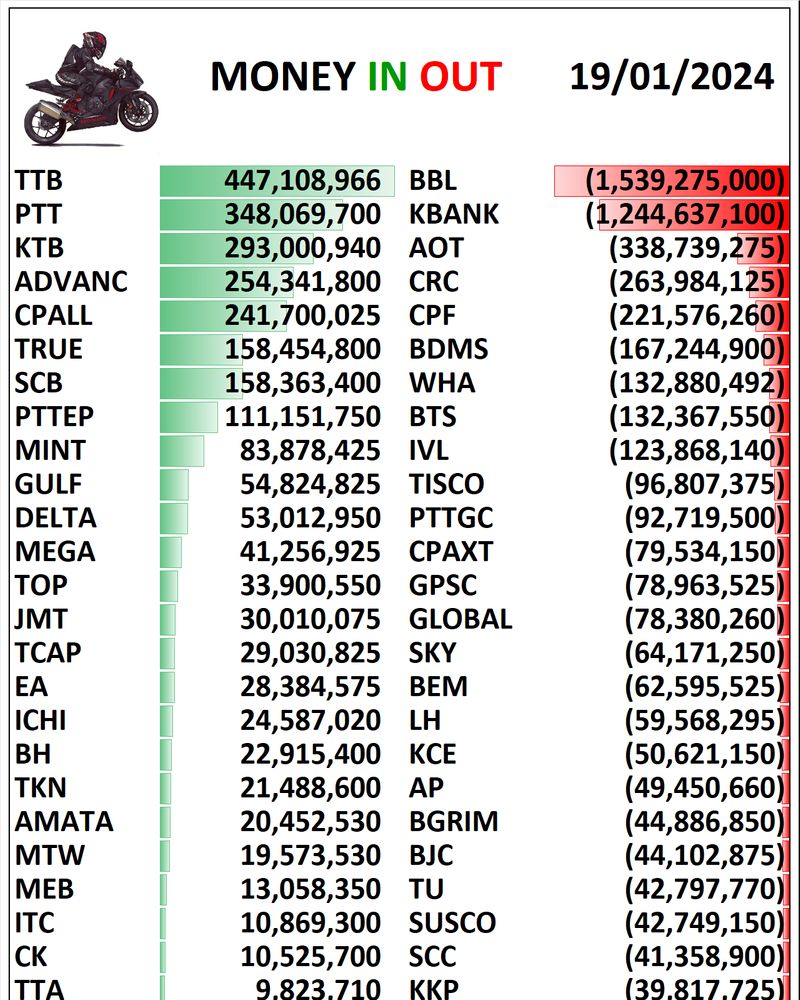Select the DELTA ticker cell

coord(56,518)
